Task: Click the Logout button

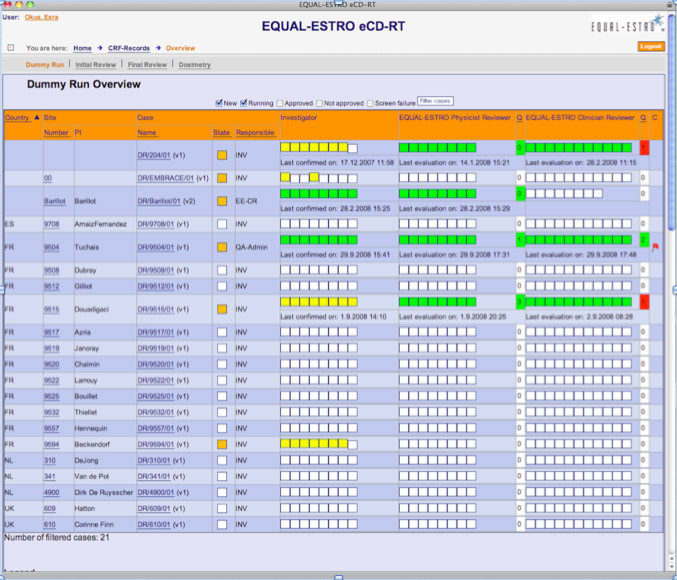Action: [x=651, y=46]
